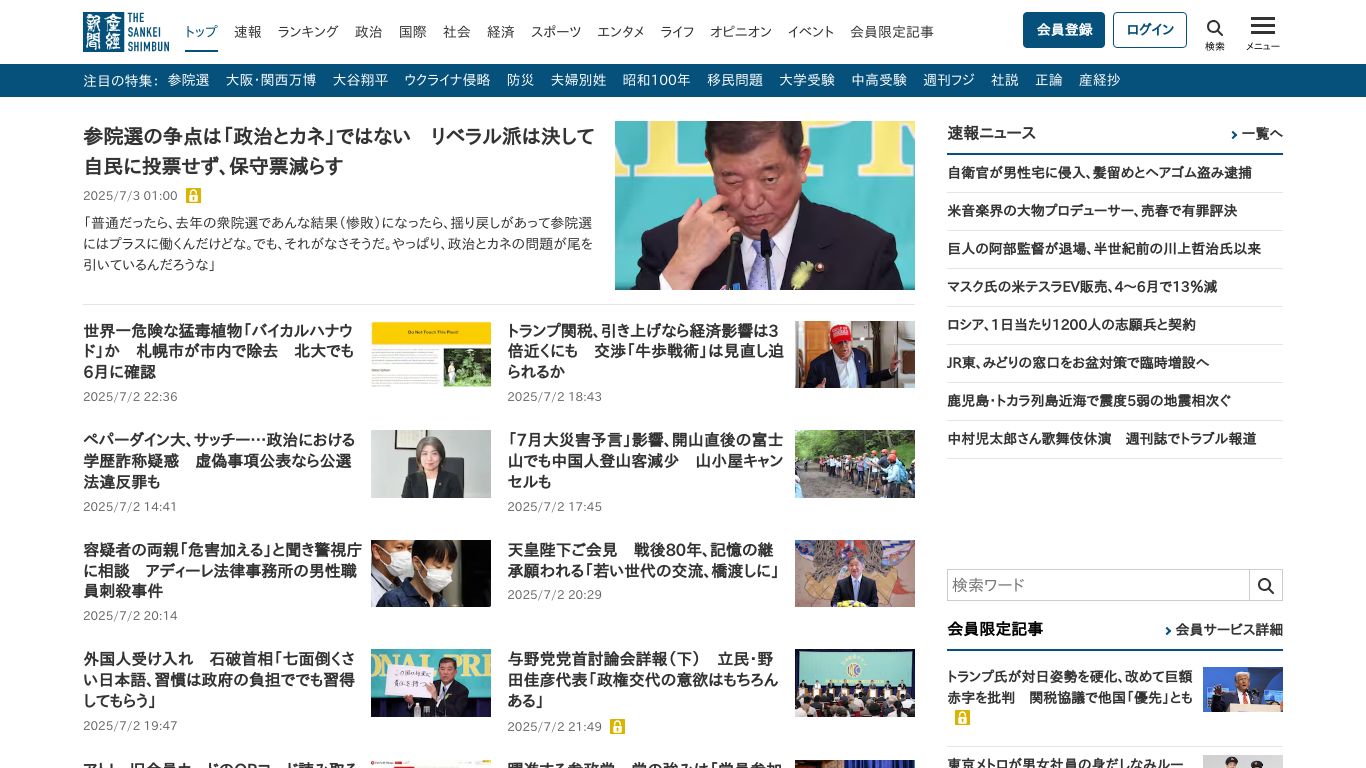Open the 大阪・関西万博 feature link

(x=271, y=80)
